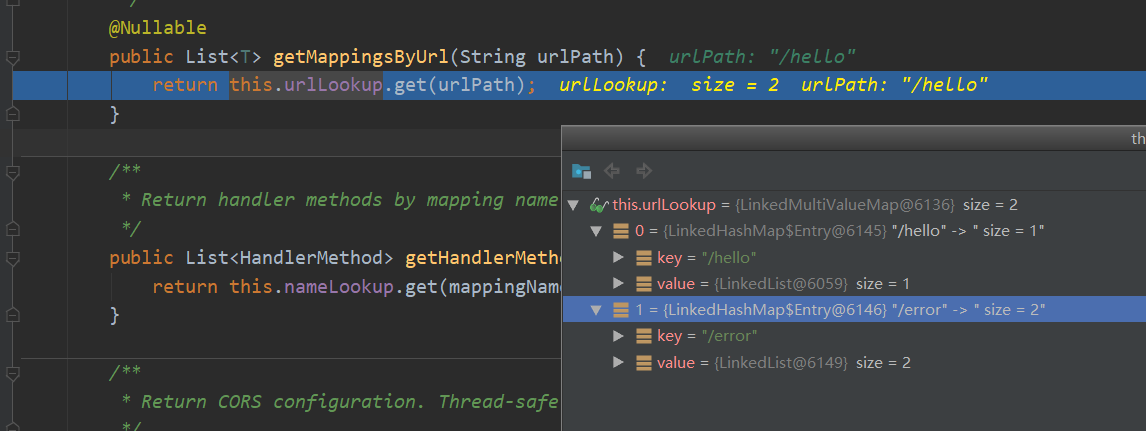Click the field icon beside key "/hello"
This screenshot has width=1146, height=431.
pyautogui.click(x=644, y=257)
